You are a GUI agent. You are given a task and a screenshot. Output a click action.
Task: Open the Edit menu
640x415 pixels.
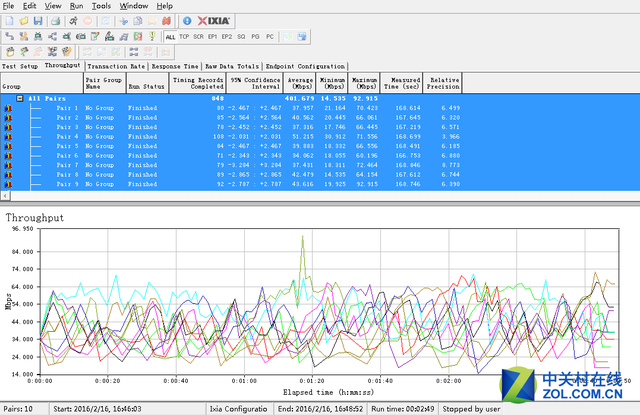click(x=29, y=6)
